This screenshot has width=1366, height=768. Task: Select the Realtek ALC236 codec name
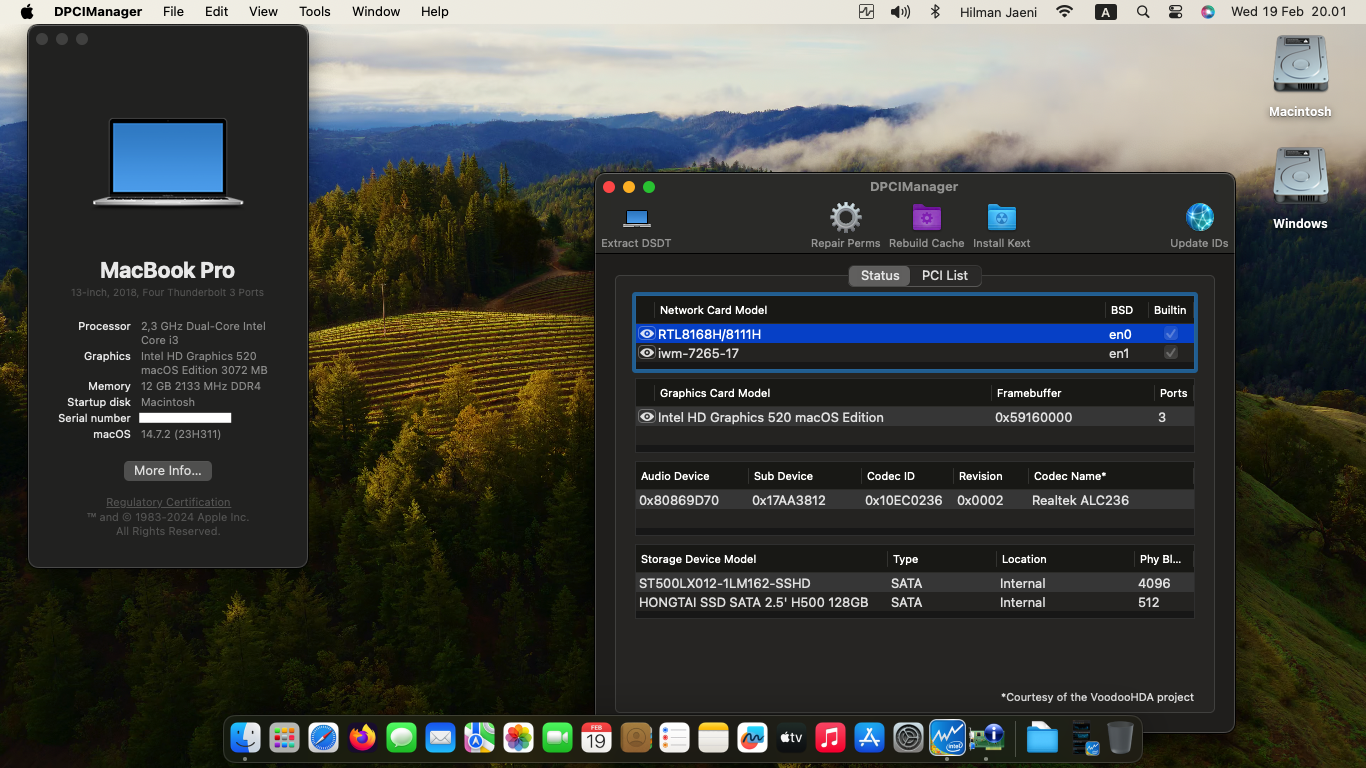point(1080,500)
